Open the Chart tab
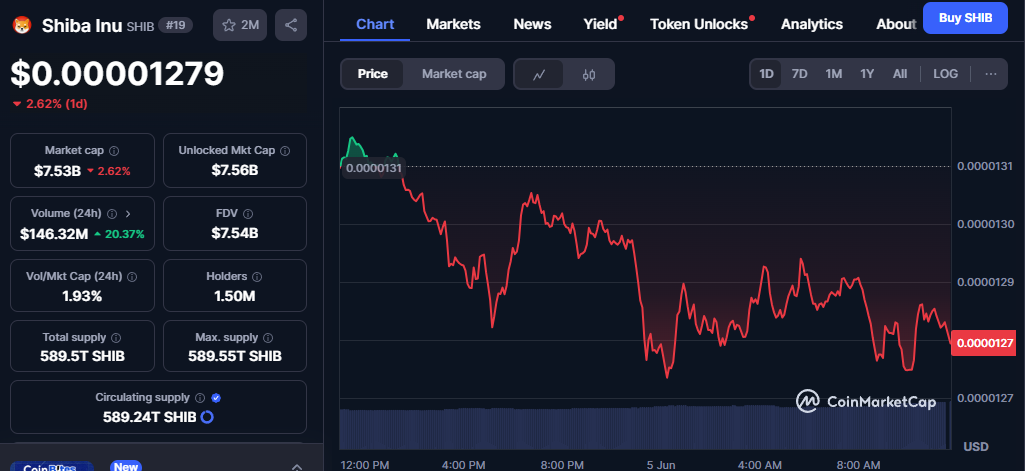Image resolution: width=1025 pixels, height=471 pixels. click(375, 24)
